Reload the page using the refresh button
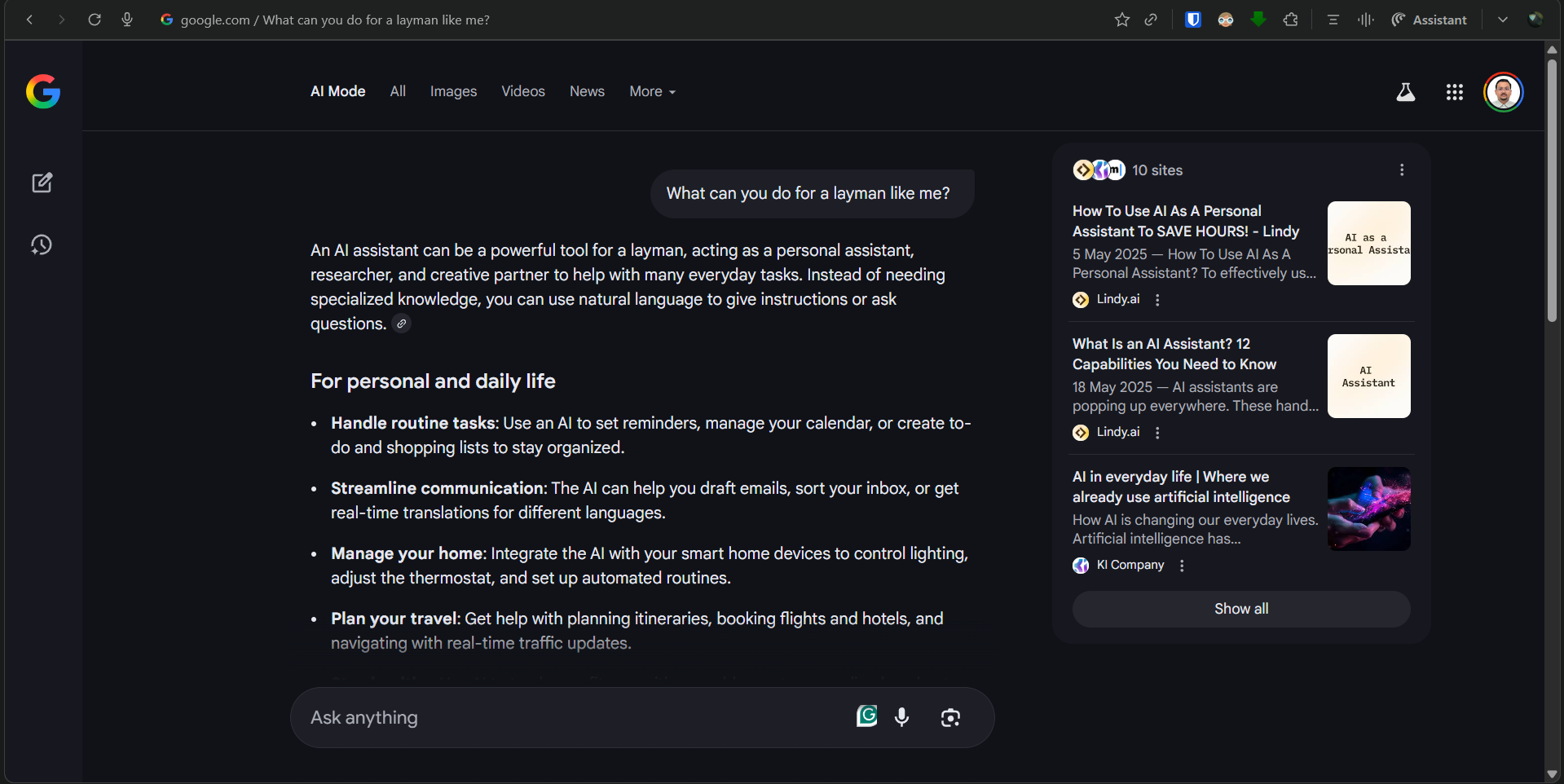Image resolution: width=1564 pixels, height=784 pixels. (x=95, y=20)
